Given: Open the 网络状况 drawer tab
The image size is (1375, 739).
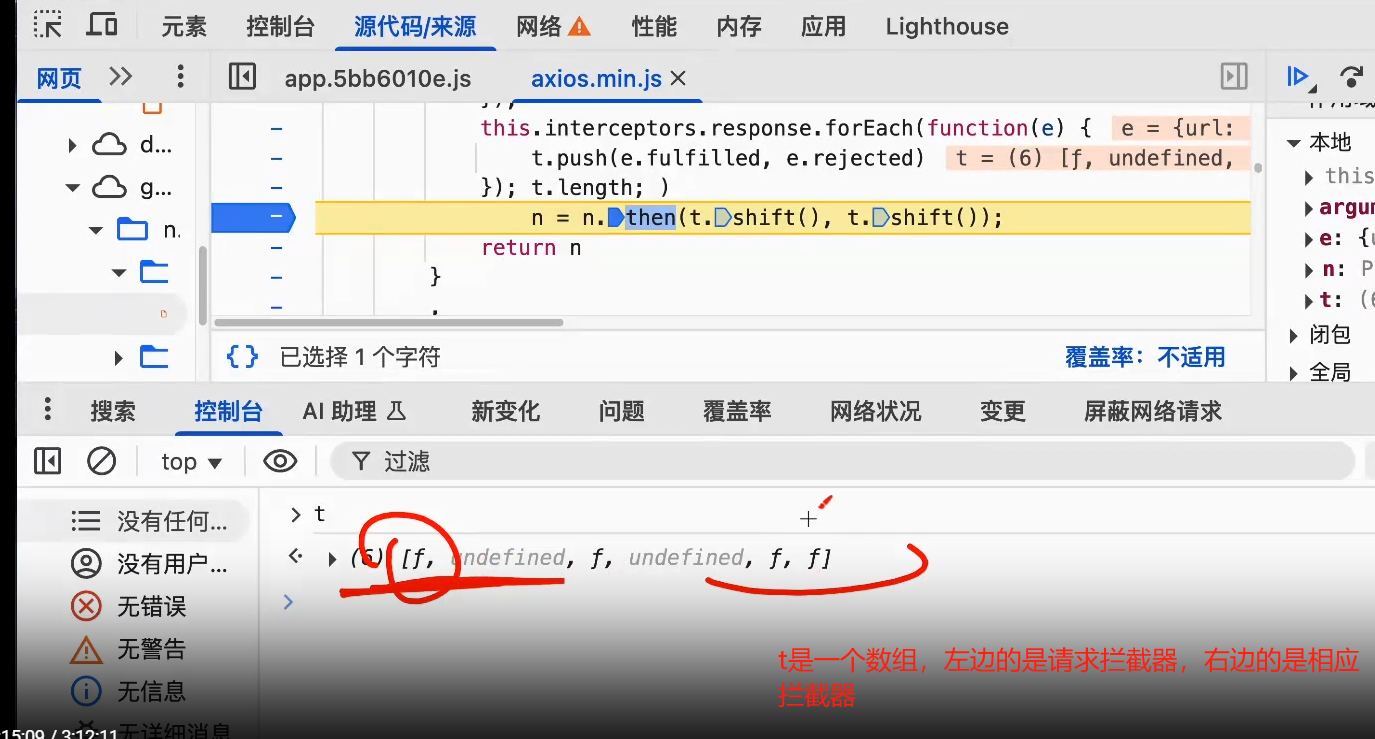Looking at the screenshot, I should [x=876, y=411].
